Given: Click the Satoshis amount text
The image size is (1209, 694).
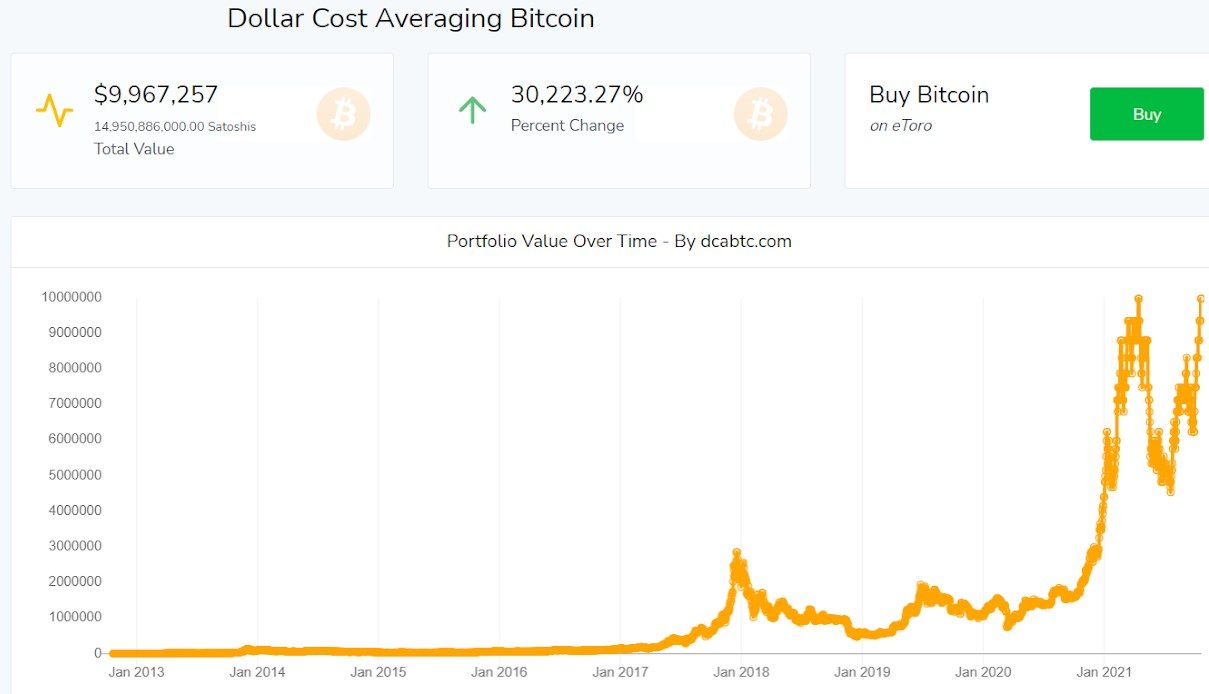Looking at the screenshot, I should 175,126.
